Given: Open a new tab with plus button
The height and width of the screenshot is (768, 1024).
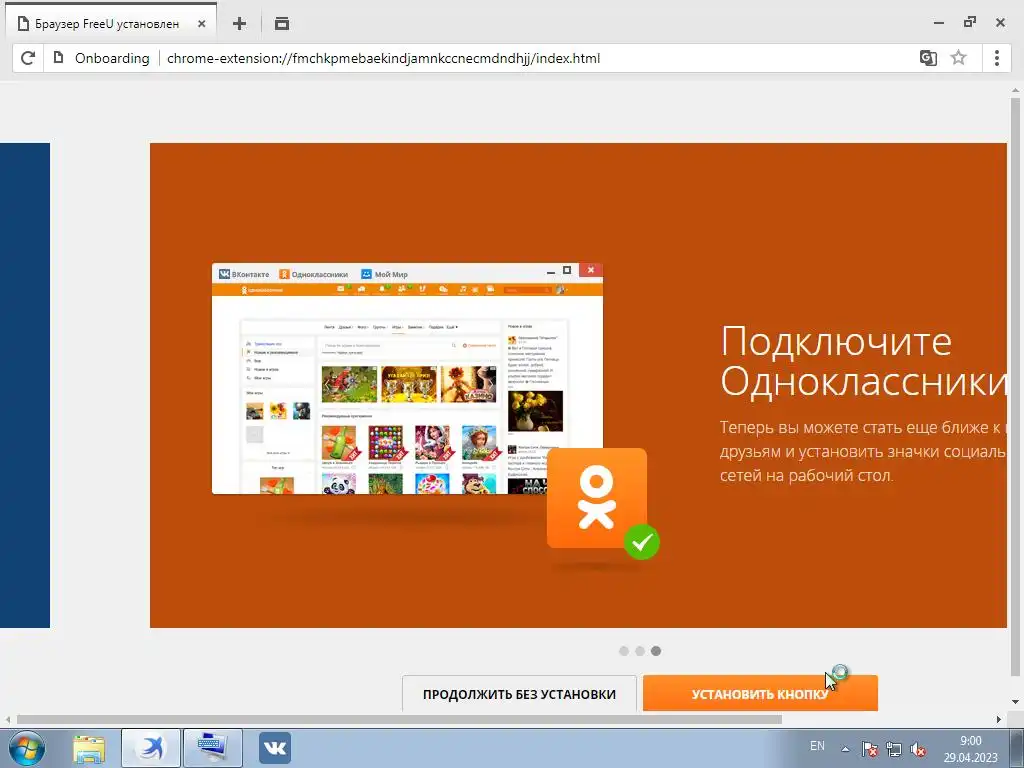Looking at the screenshot, I should coord(240,24).
